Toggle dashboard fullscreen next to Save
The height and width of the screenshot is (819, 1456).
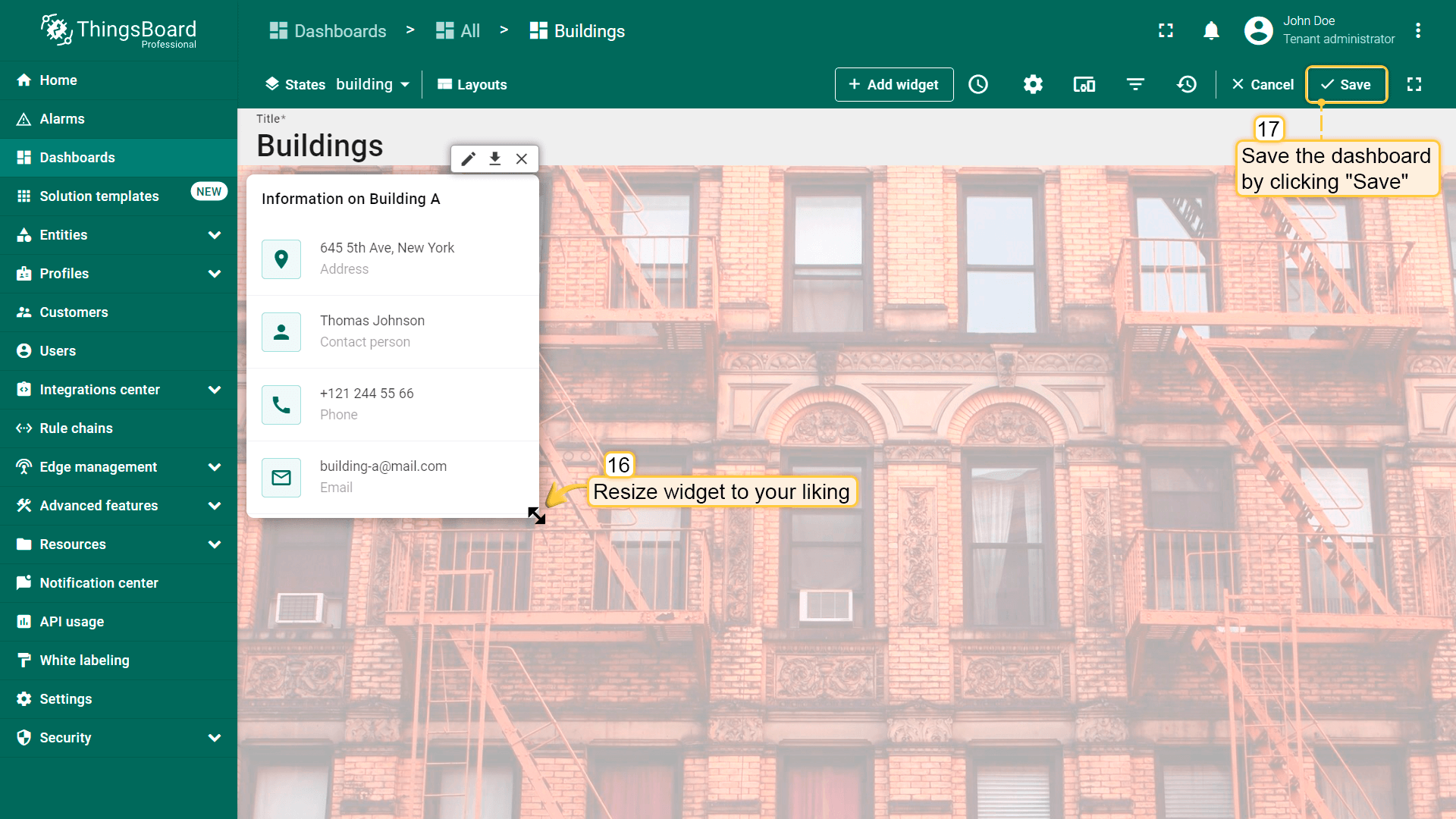(x=1414, y=84)
